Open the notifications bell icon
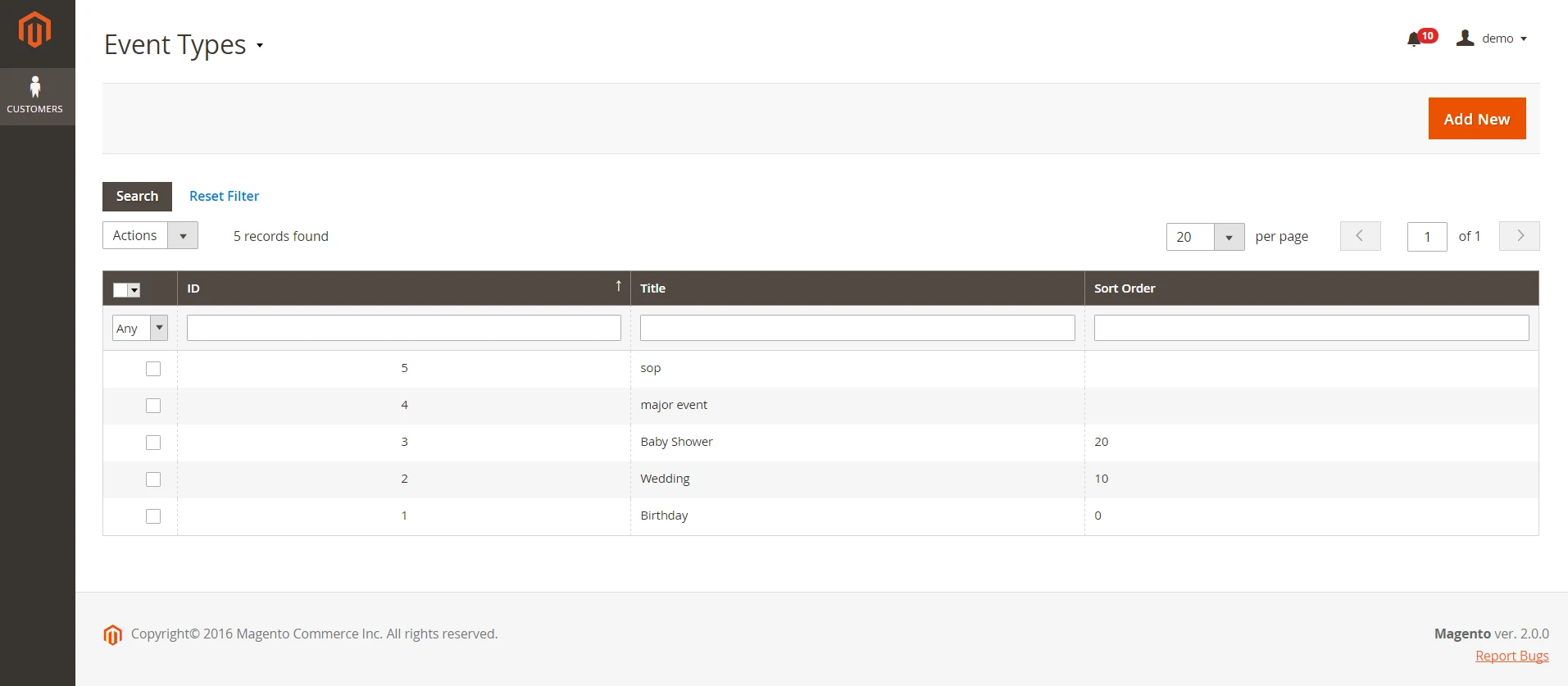The height and width of the screenshot is (686, 1568). tap(1413, 39)
